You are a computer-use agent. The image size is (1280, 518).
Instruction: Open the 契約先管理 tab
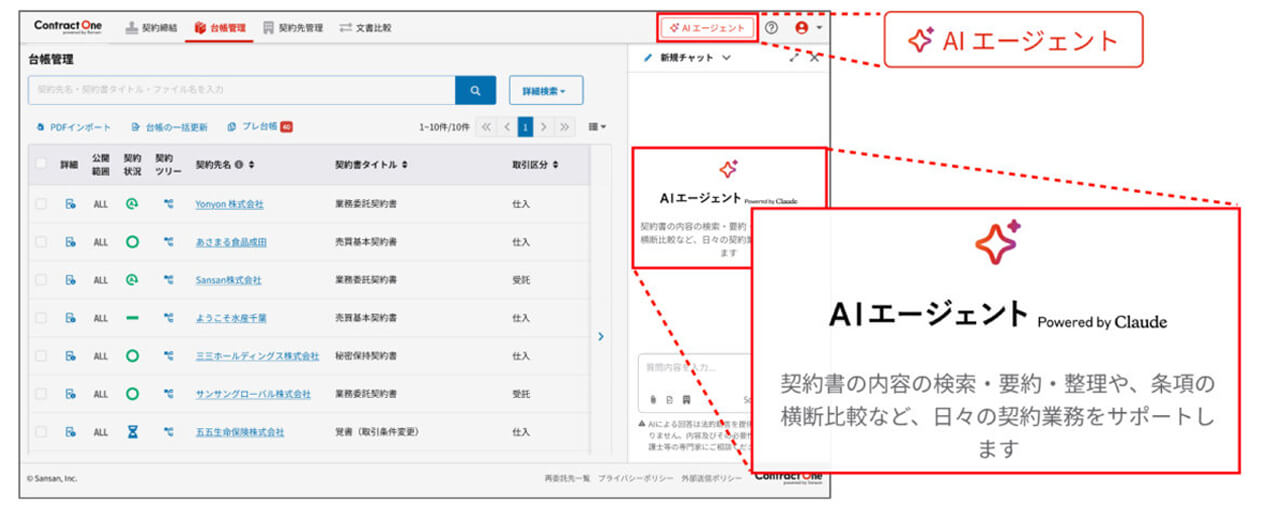293,28
